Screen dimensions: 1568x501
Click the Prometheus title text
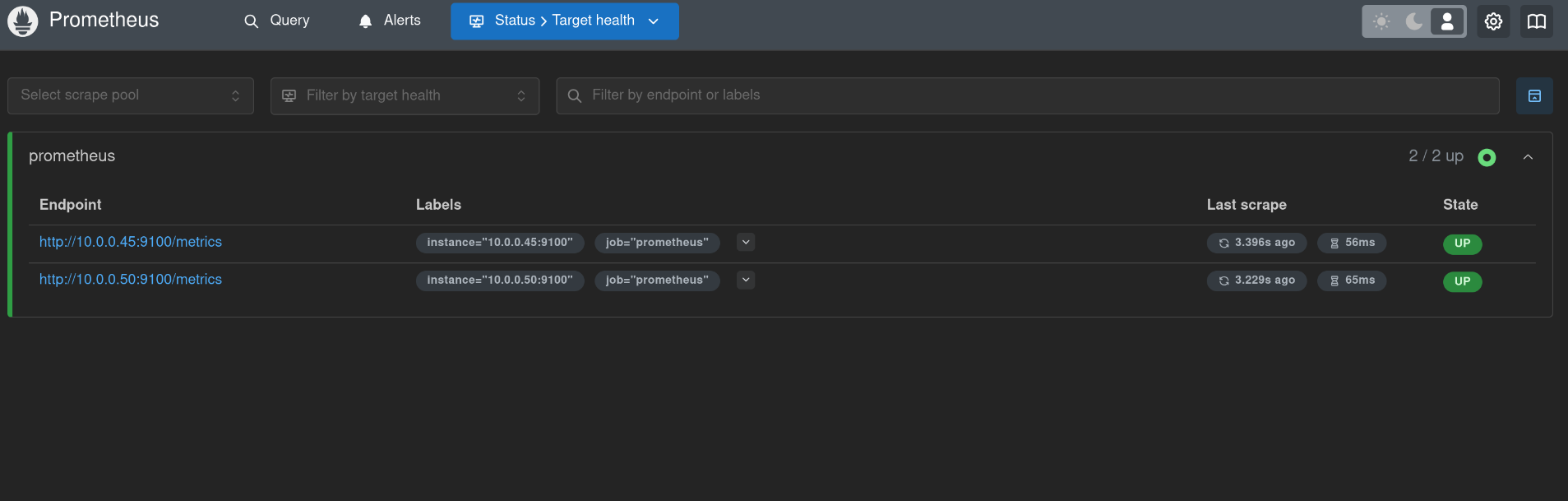tap(104, 20)
